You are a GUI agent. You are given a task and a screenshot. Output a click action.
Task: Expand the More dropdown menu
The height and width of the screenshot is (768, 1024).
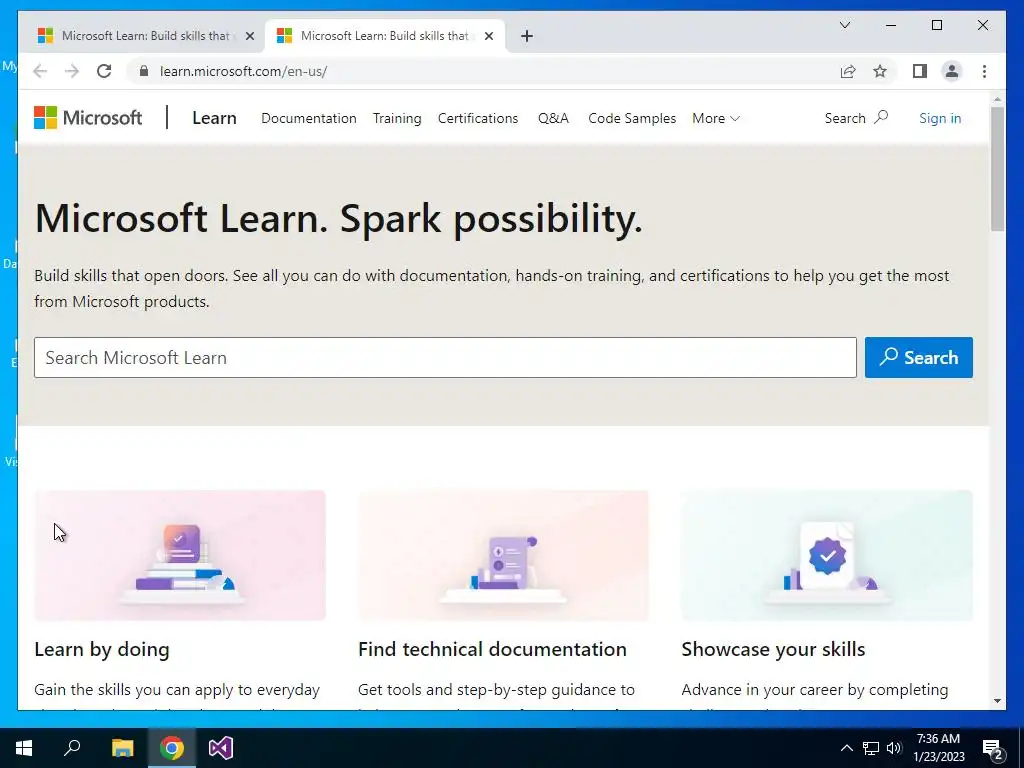click(x=716, y=118)
